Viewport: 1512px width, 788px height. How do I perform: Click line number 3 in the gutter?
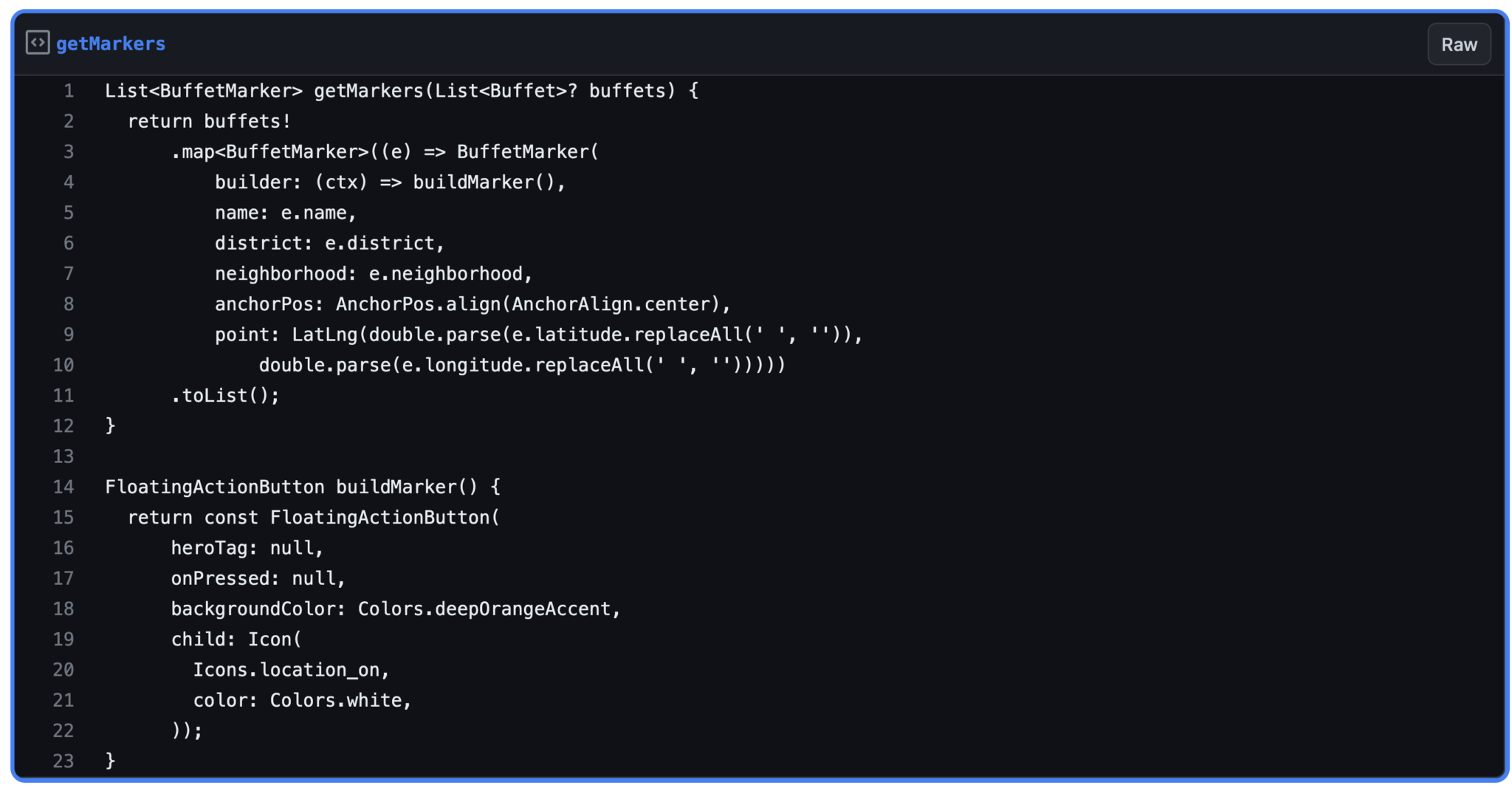point(69,152)
